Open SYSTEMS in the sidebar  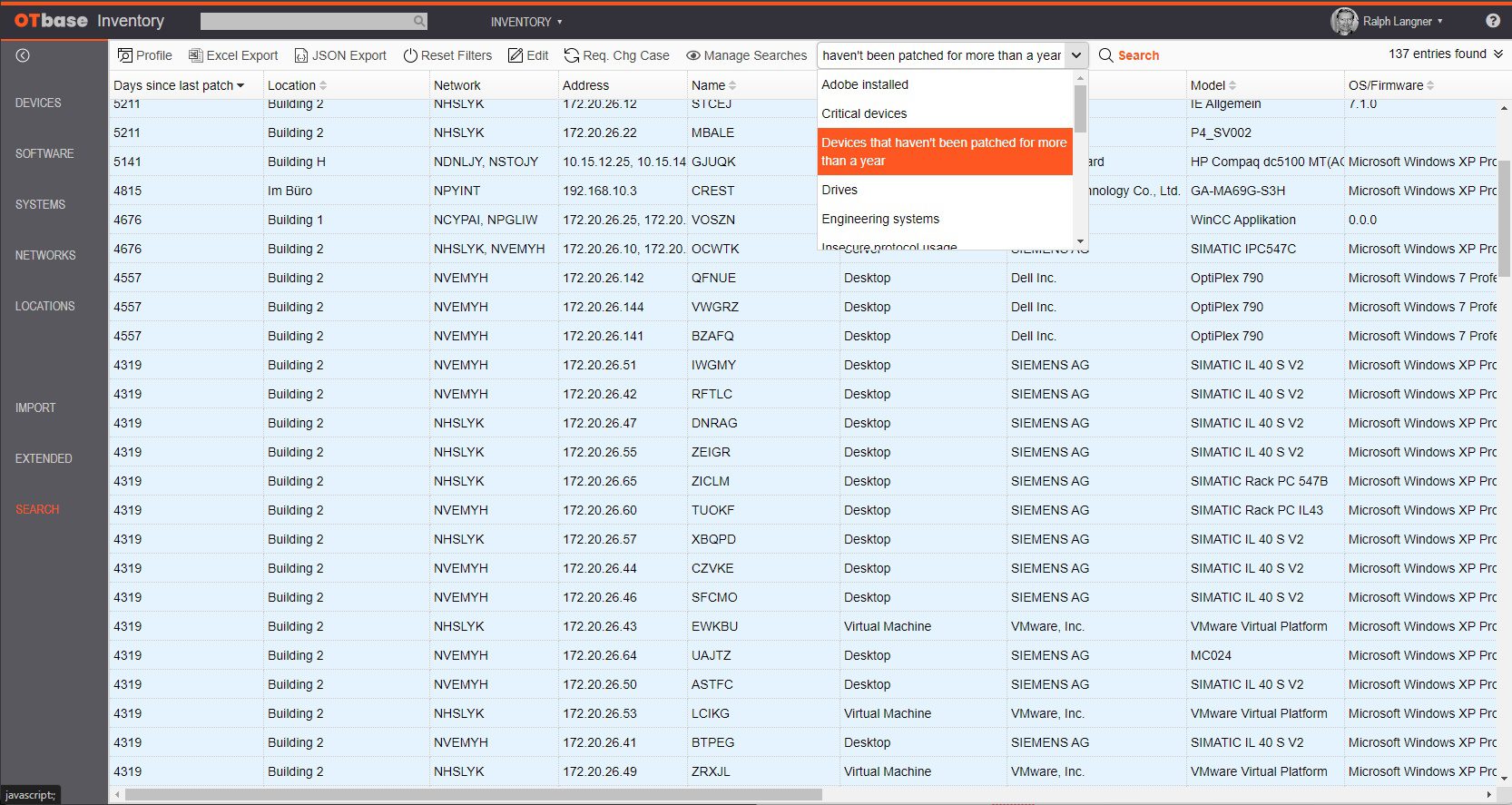(40, 204)
